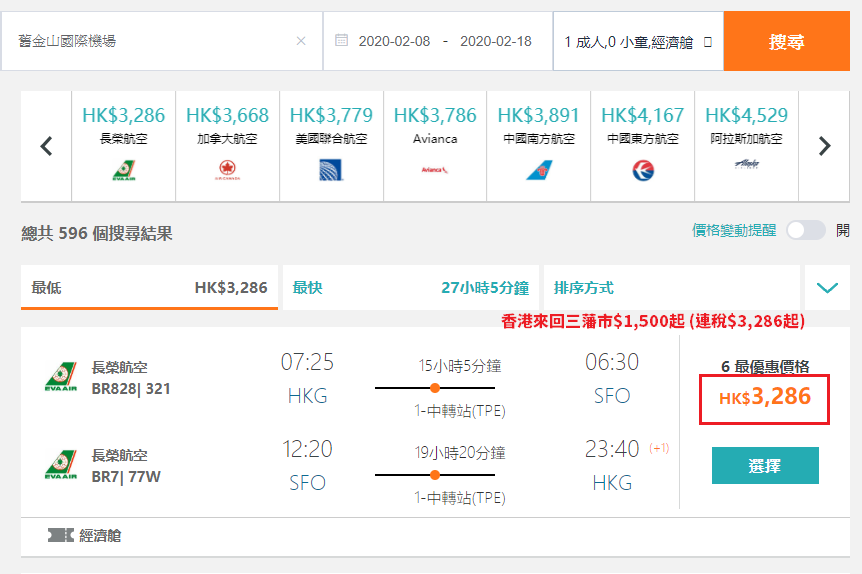Select the Avianca logo

(x=435, y=170)
